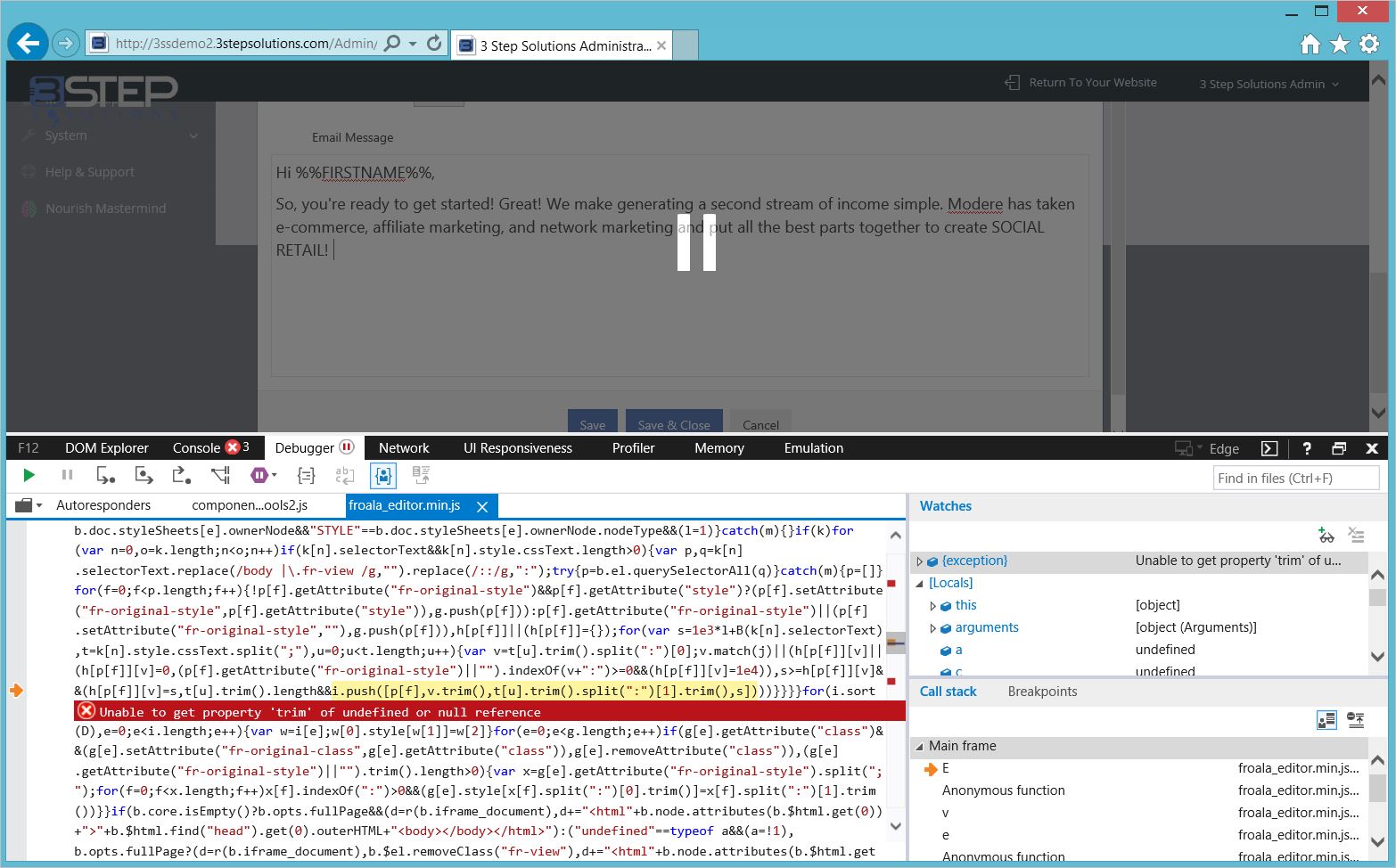The width and height of the screenshot is (1396, 868).
Task: Select the Step out icon
Action: pos(180,475)
